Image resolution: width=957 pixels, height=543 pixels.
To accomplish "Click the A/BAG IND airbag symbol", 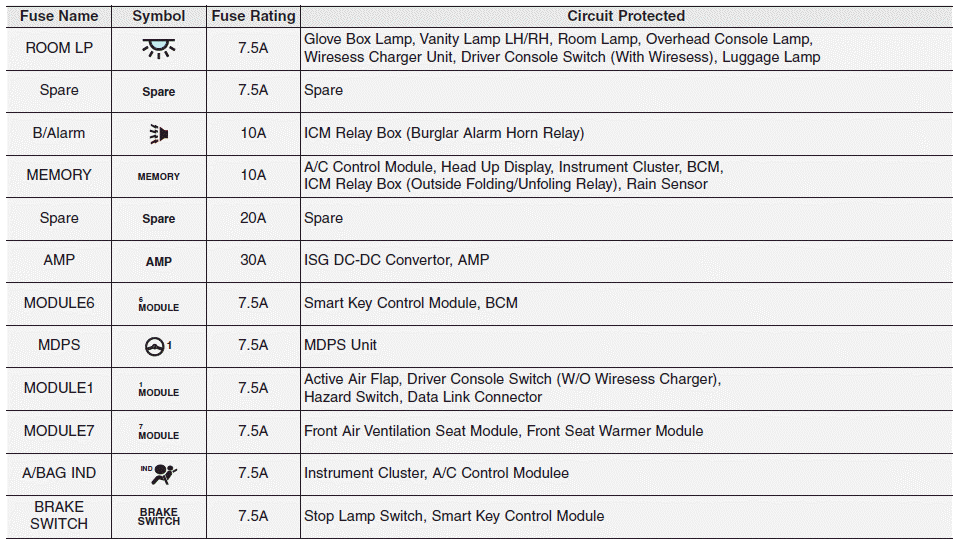I will pos(158,473).
